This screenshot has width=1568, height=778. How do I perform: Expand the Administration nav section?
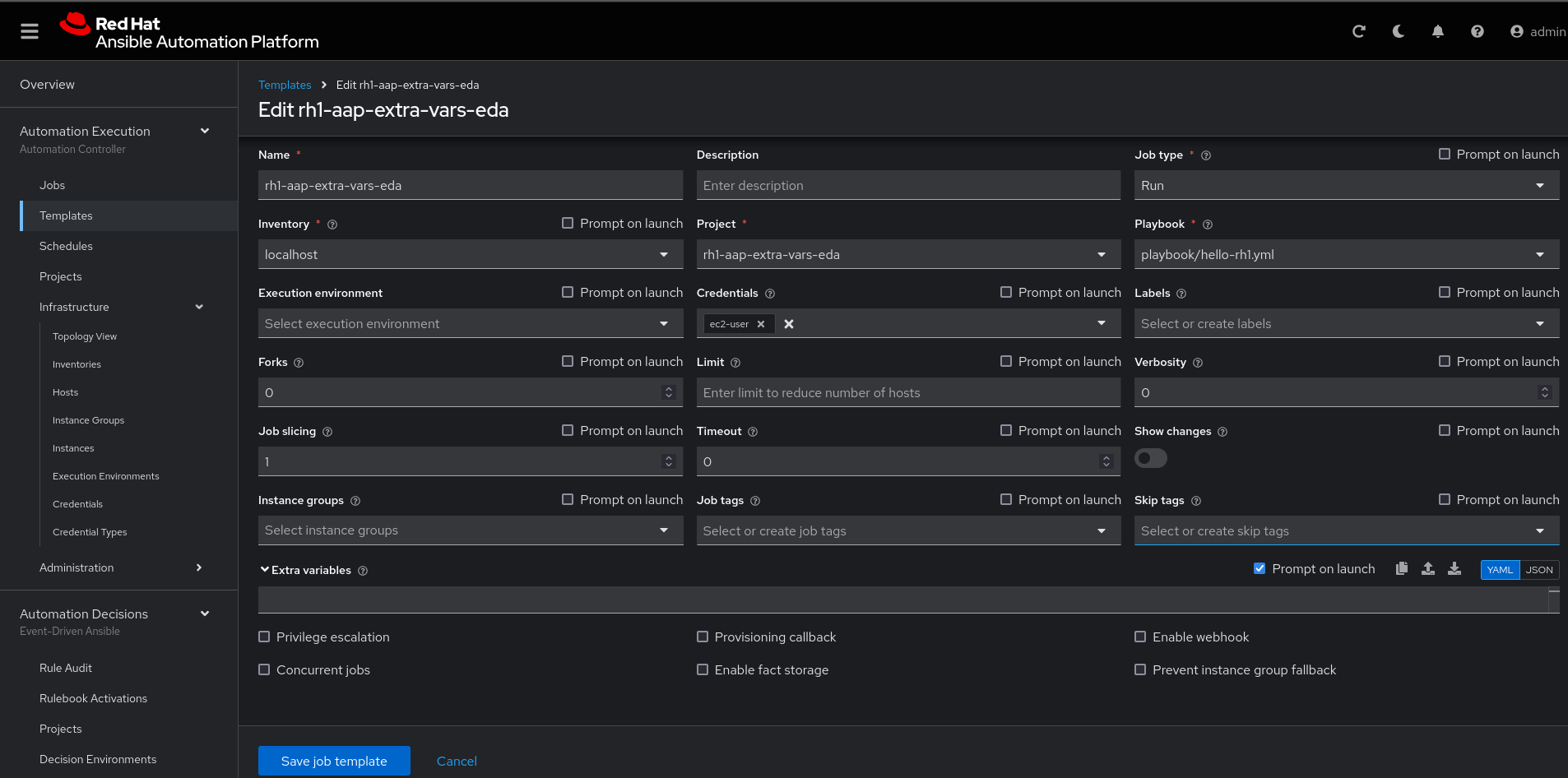pos(199,567)
